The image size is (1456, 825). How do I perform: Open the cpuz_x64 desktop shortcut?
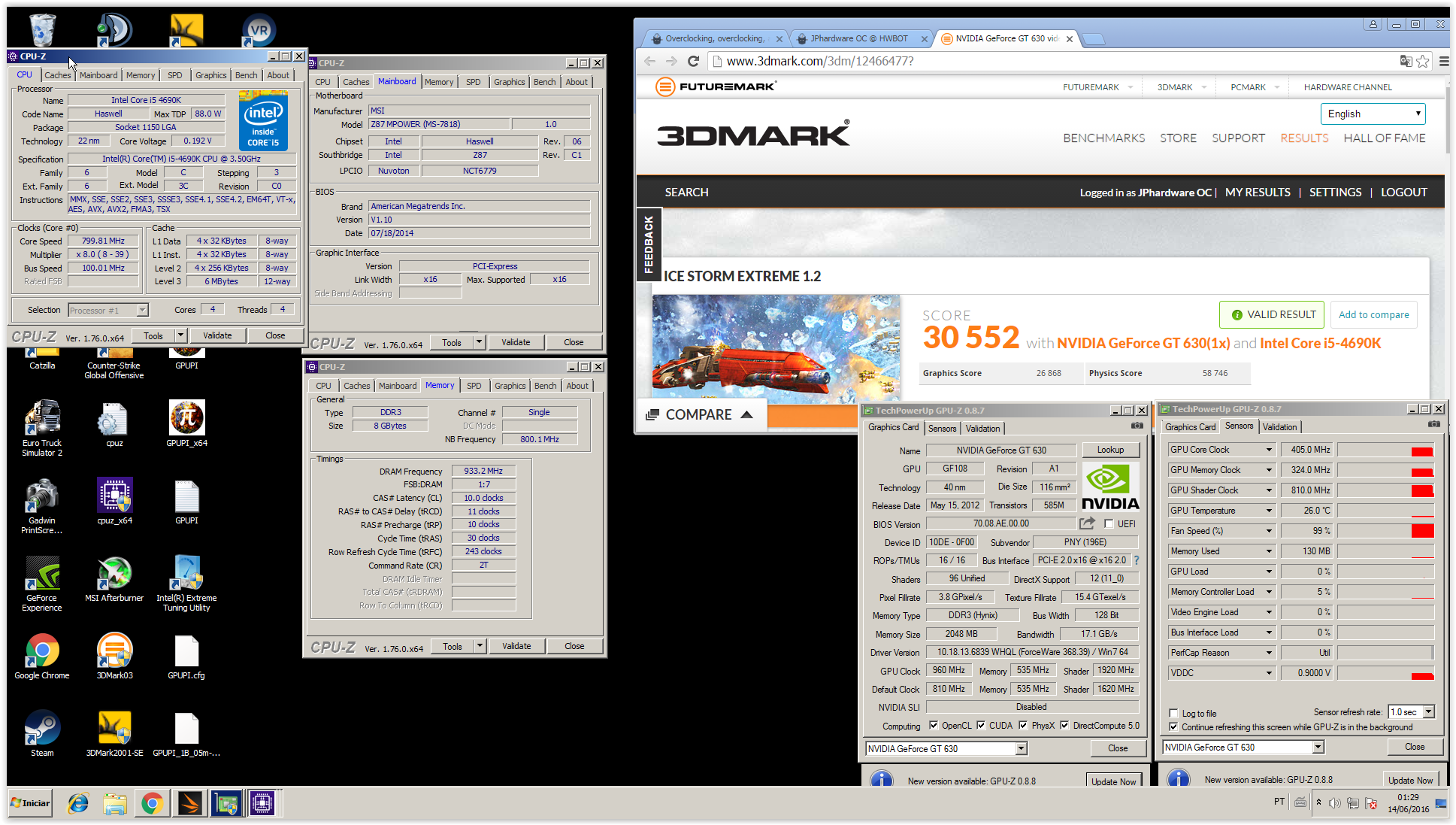coord(114,502)
